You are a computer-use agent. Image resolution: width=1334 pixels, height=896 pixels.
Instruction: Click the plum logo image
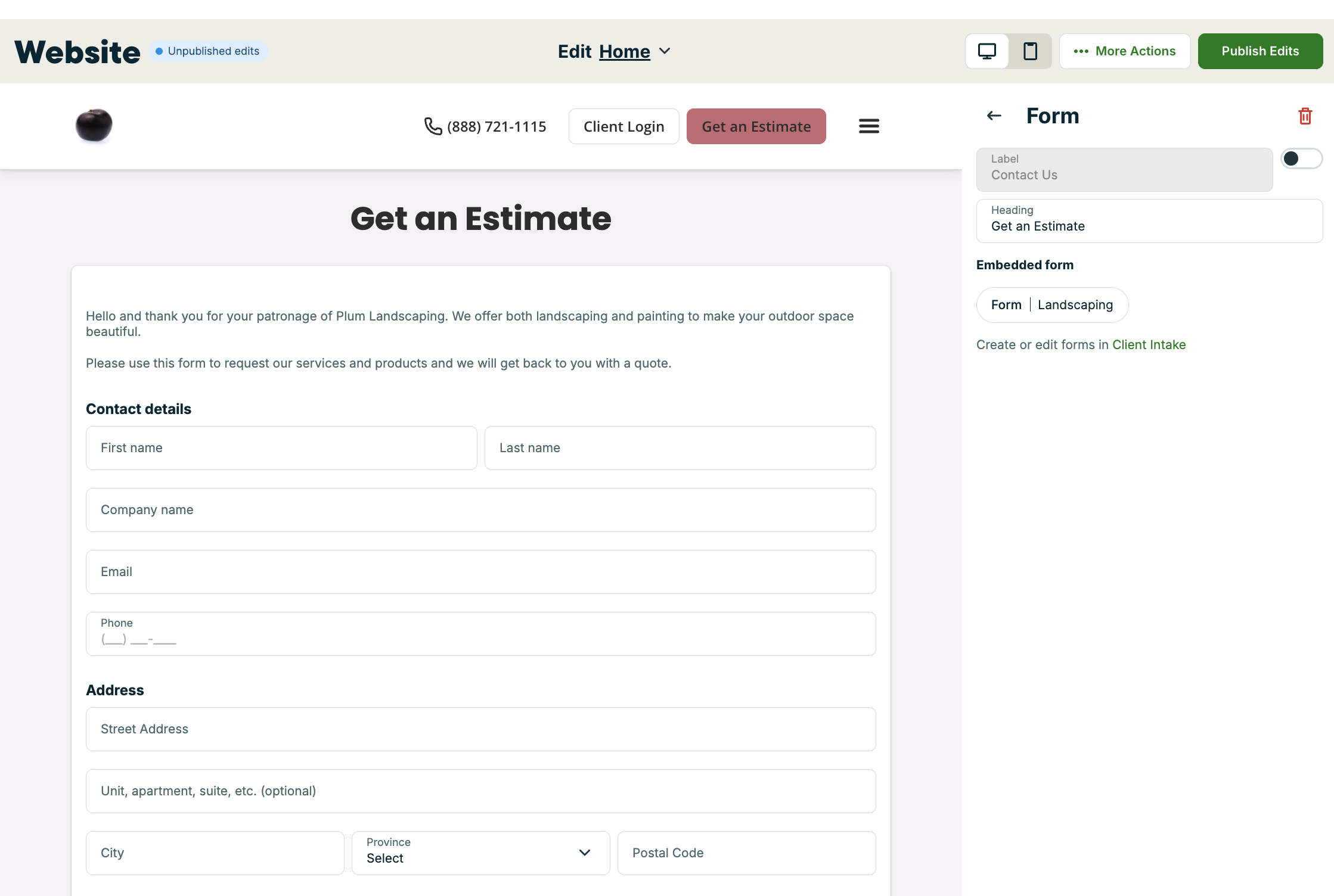pos(94,125)
